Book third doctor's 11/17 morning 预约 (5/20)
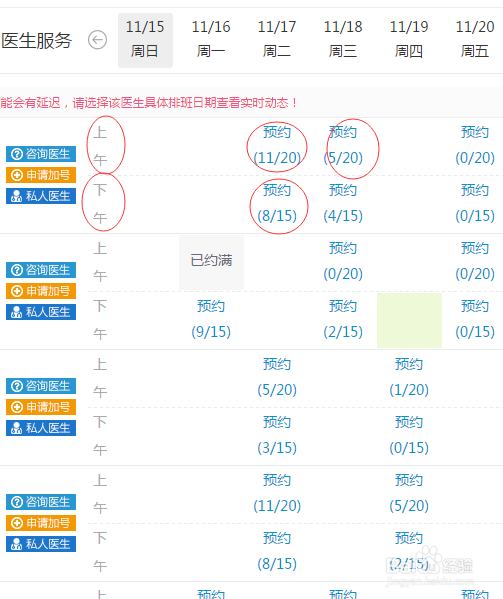 277,377
